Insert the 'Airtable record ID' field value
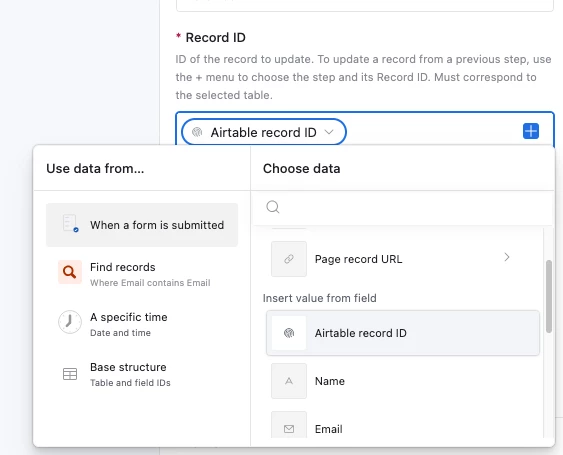This screenshot has height=455, width=563. (403, 333)
